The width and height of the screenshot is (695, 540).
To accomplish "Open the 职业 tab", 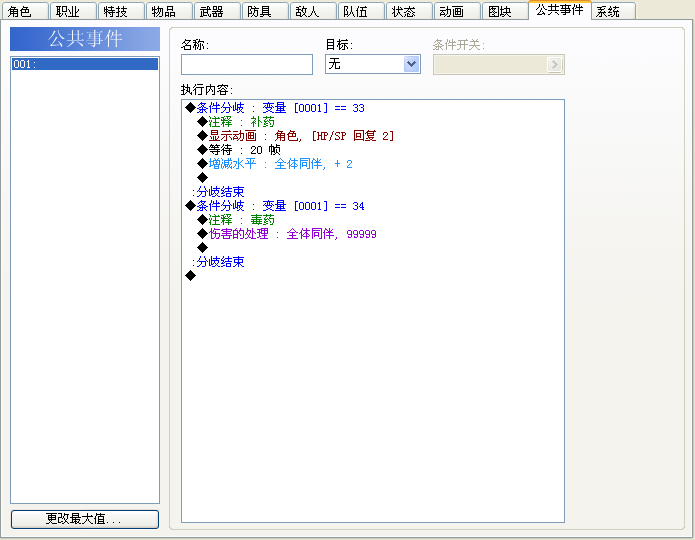I will [73, 11].
